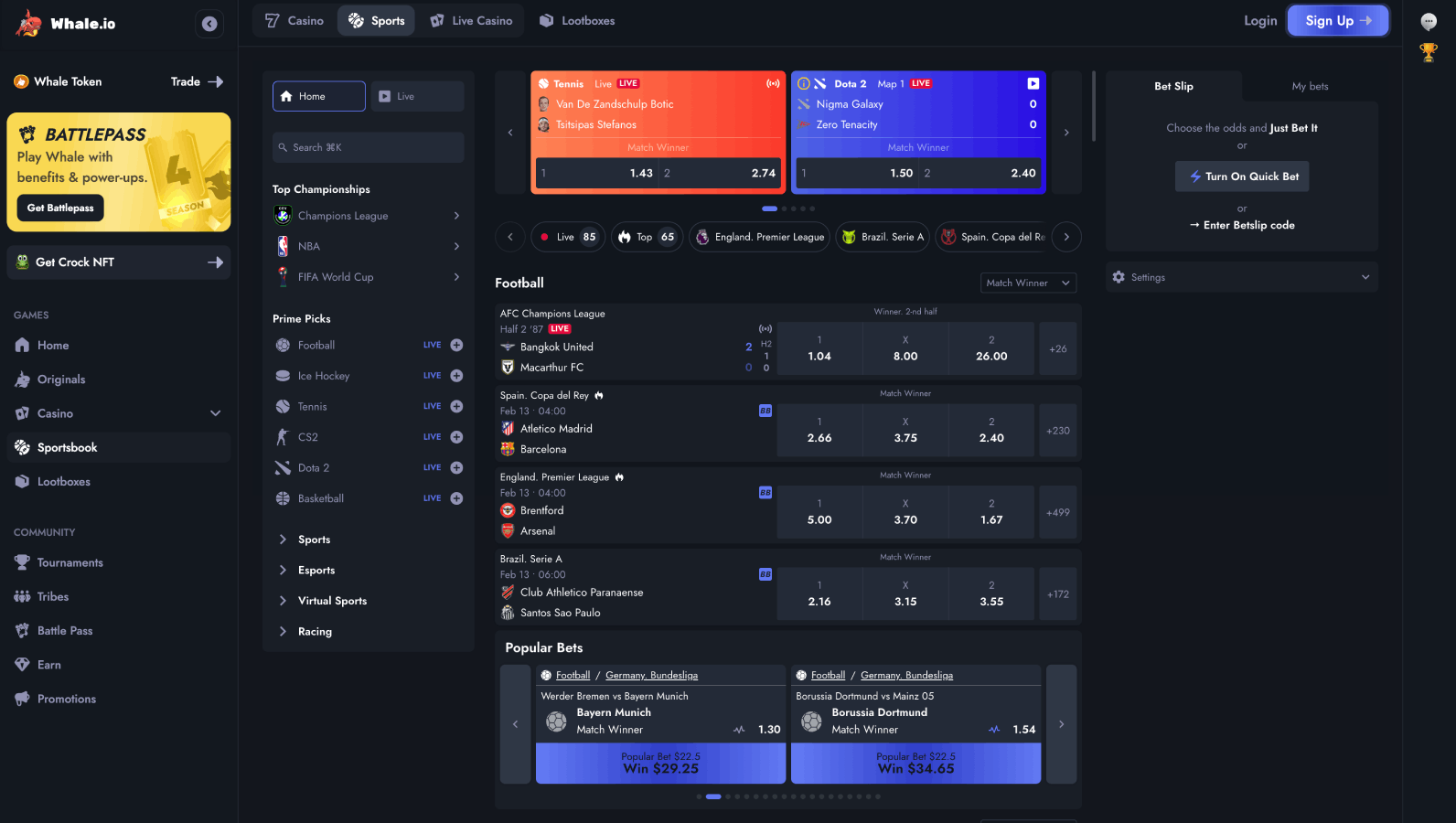Click Get Battlepass button
The height and width of the screenshot is (823, 1456).
[60, 208]
